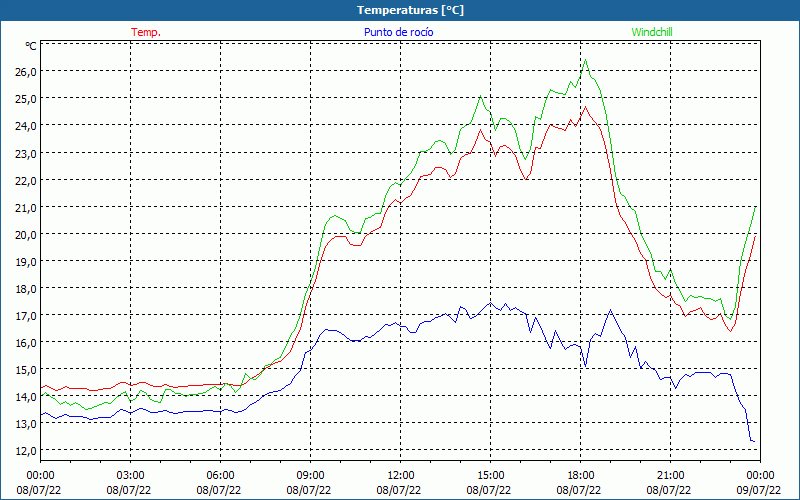This screenshot has width=800, height=500.
Task: Click the '°C' unit label on the axis
Action: (x=31, y=46)
